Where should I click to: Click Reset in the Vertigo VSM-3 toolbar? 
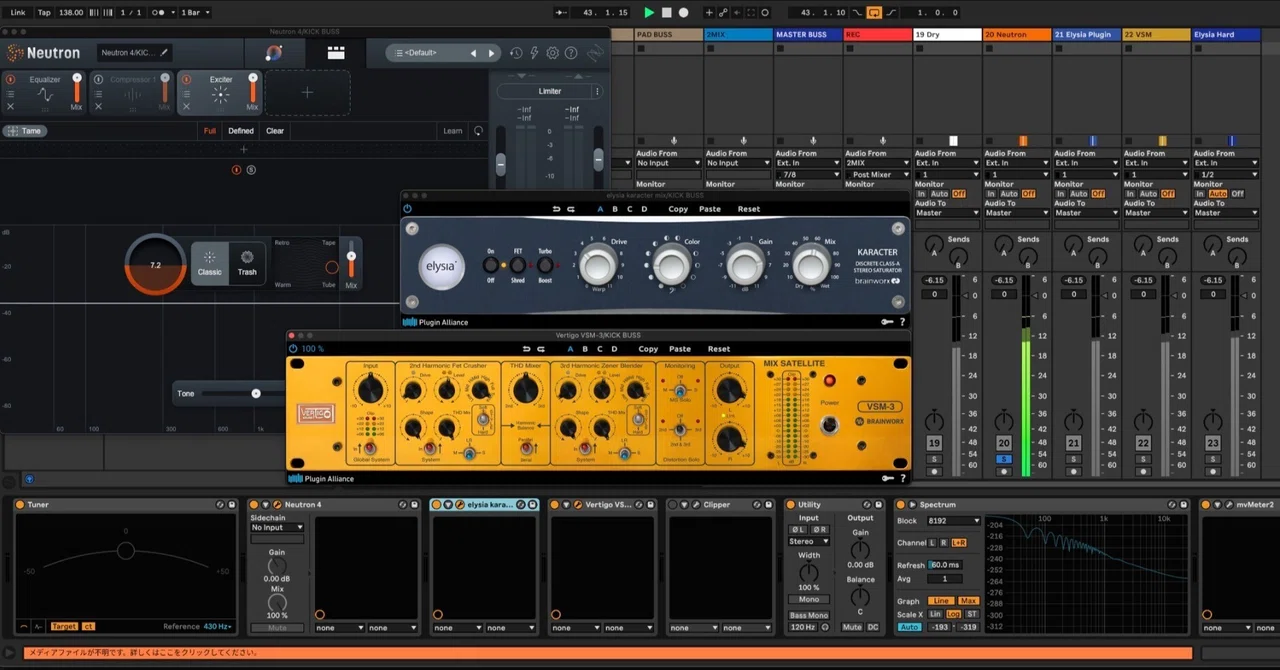[719, 349]
